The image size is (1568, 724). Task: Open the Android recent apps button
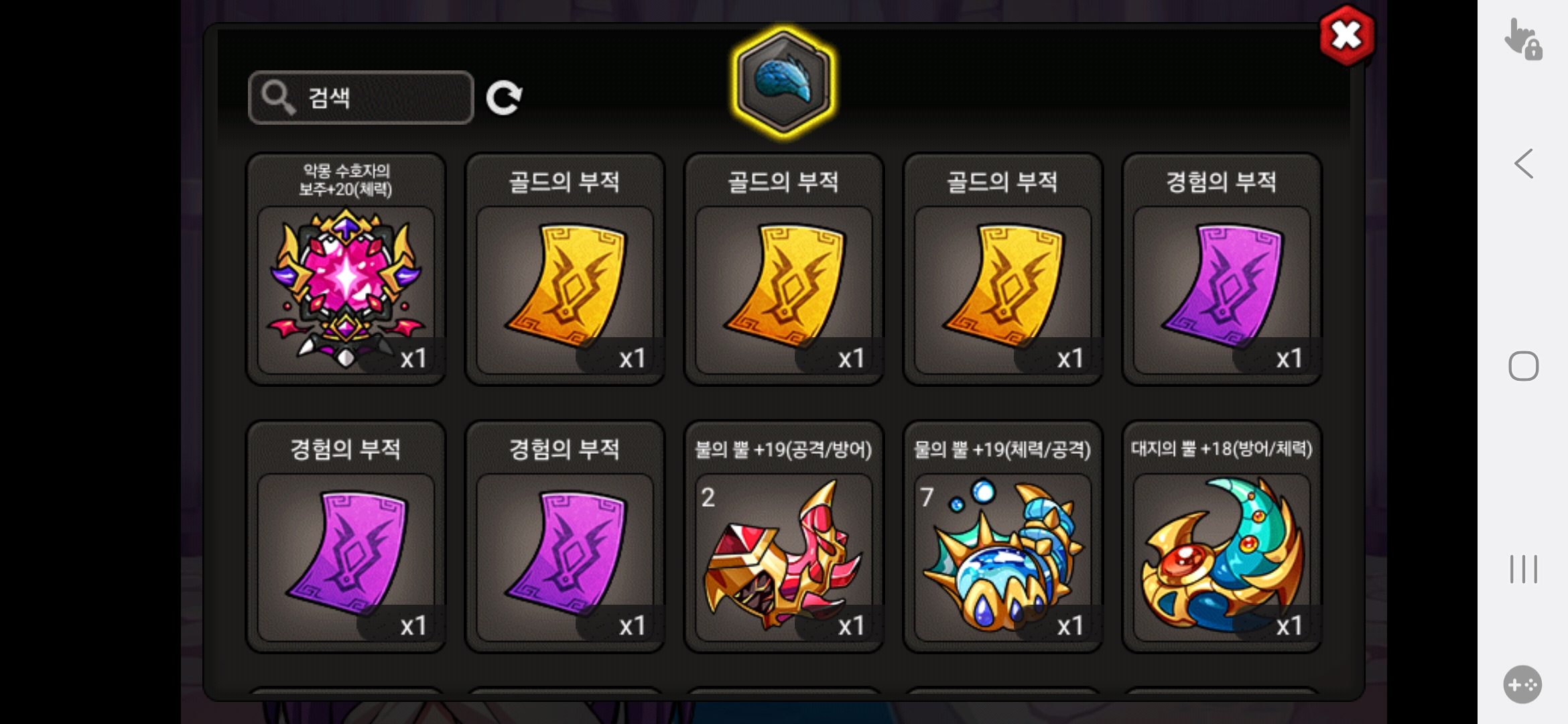[1523, 569]
